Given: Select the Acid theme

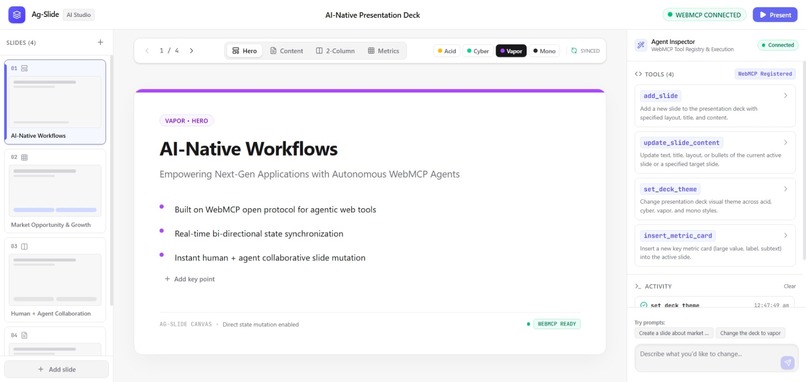Looking at the screenshot, I should click(x=447, y=51).
